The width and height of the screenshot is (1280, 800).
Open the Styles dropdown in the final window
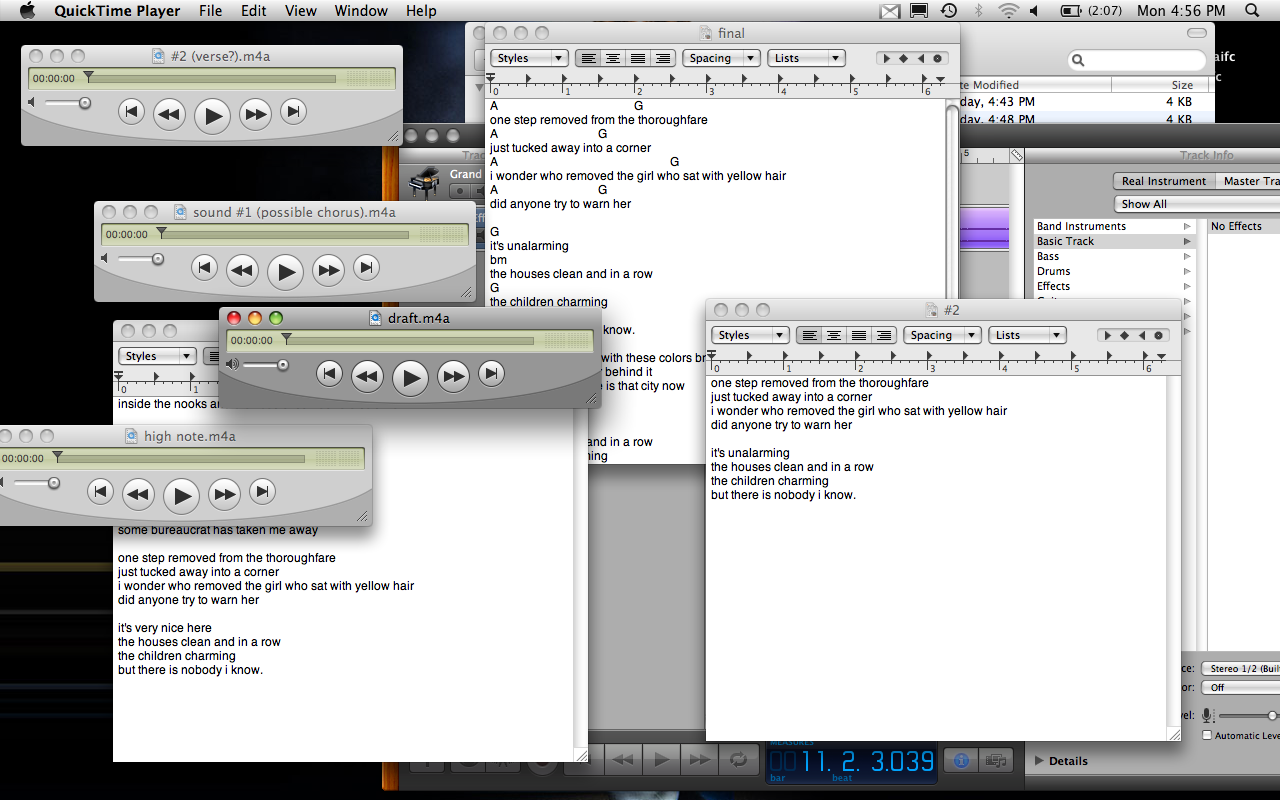529,58
